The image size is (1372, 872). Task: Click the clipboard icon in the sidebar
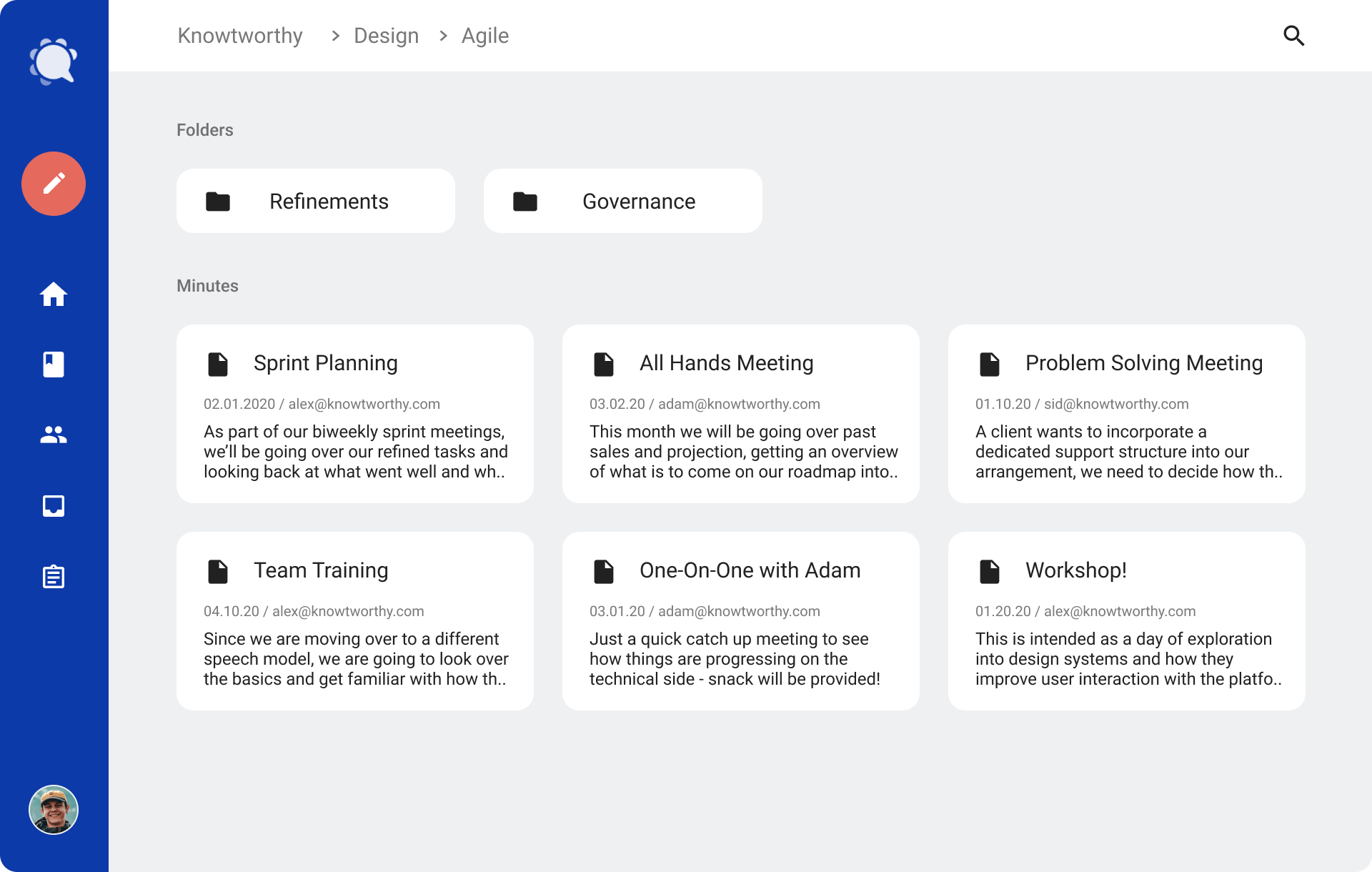click(x=54, y=577)
